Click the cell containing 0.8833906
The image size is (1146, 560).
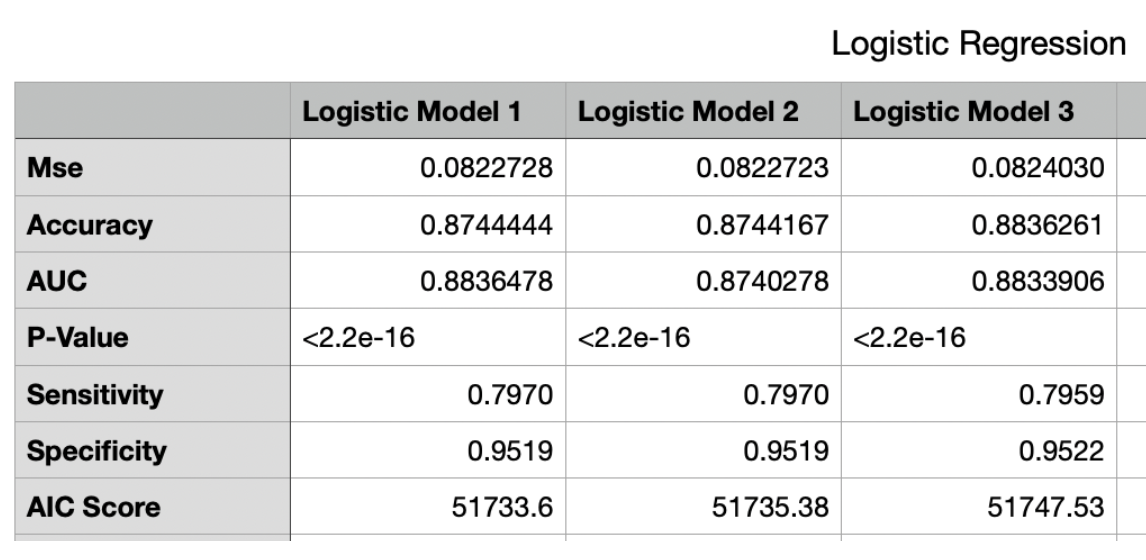[979, 281]
